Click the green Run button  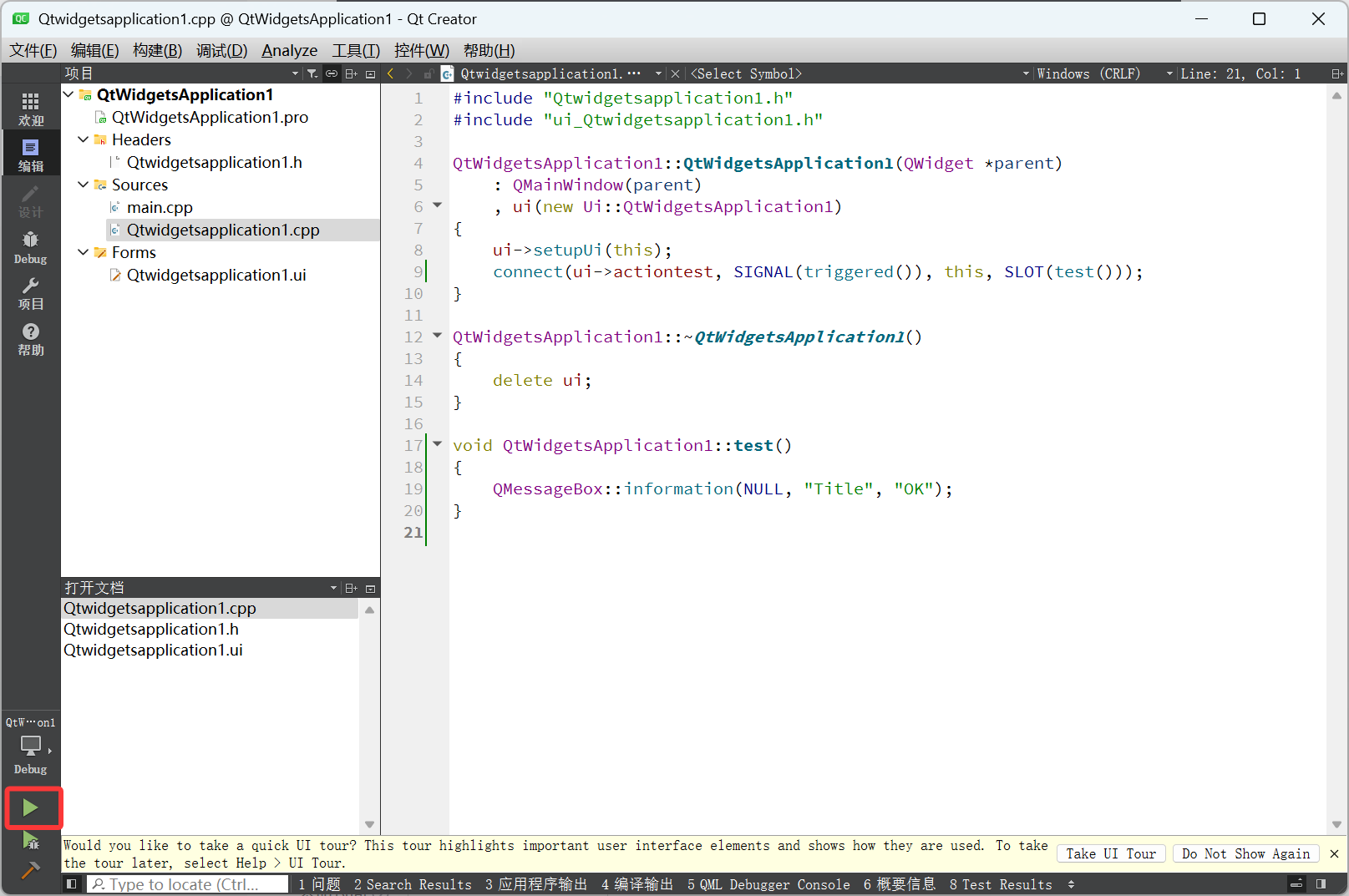tap(31, 807)
